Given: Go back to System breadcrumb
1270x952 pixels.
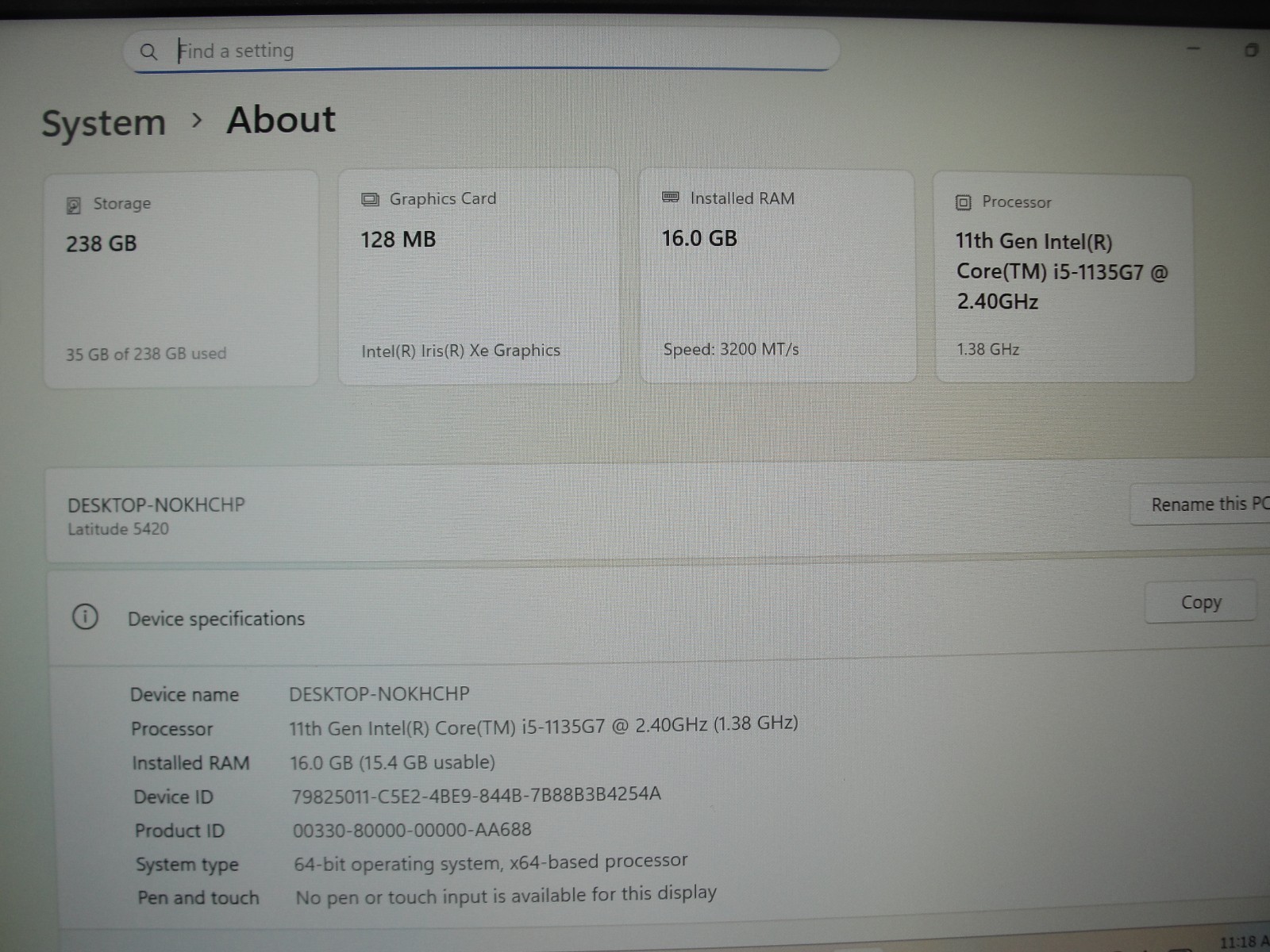Looking at the screenshot, I should point(103,124).
